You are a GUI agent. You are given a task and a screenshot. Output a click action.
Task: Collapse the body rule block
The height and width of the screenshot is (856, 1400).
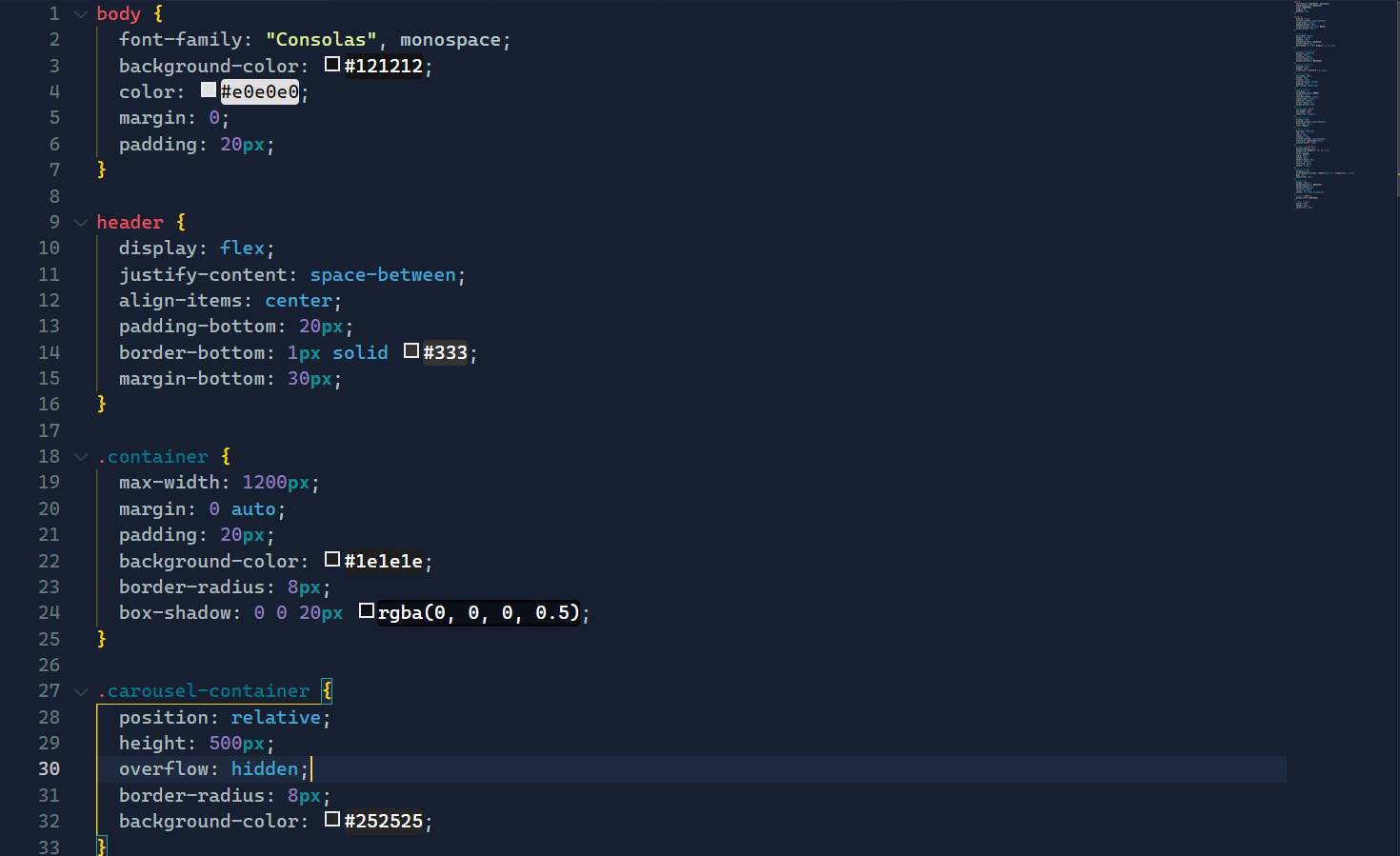80,13
